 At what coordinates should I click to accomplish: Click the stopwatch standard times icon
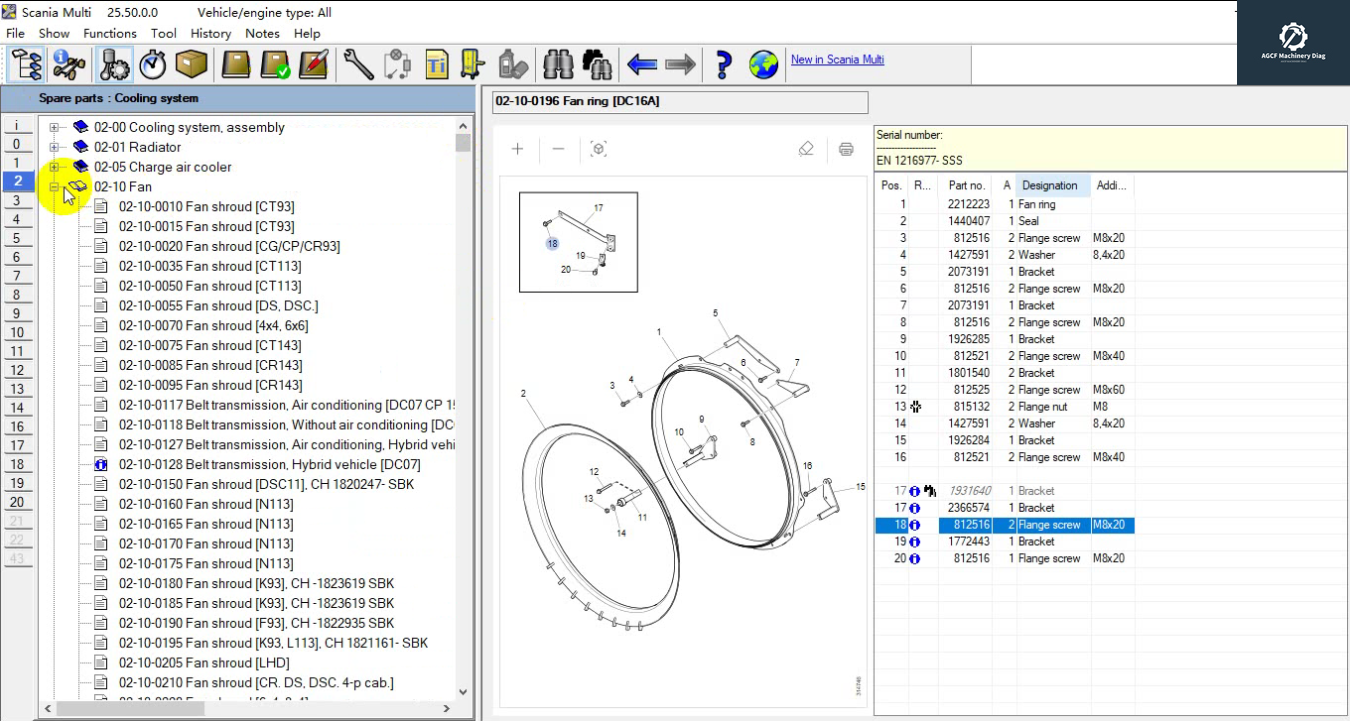tap(153, 65)
